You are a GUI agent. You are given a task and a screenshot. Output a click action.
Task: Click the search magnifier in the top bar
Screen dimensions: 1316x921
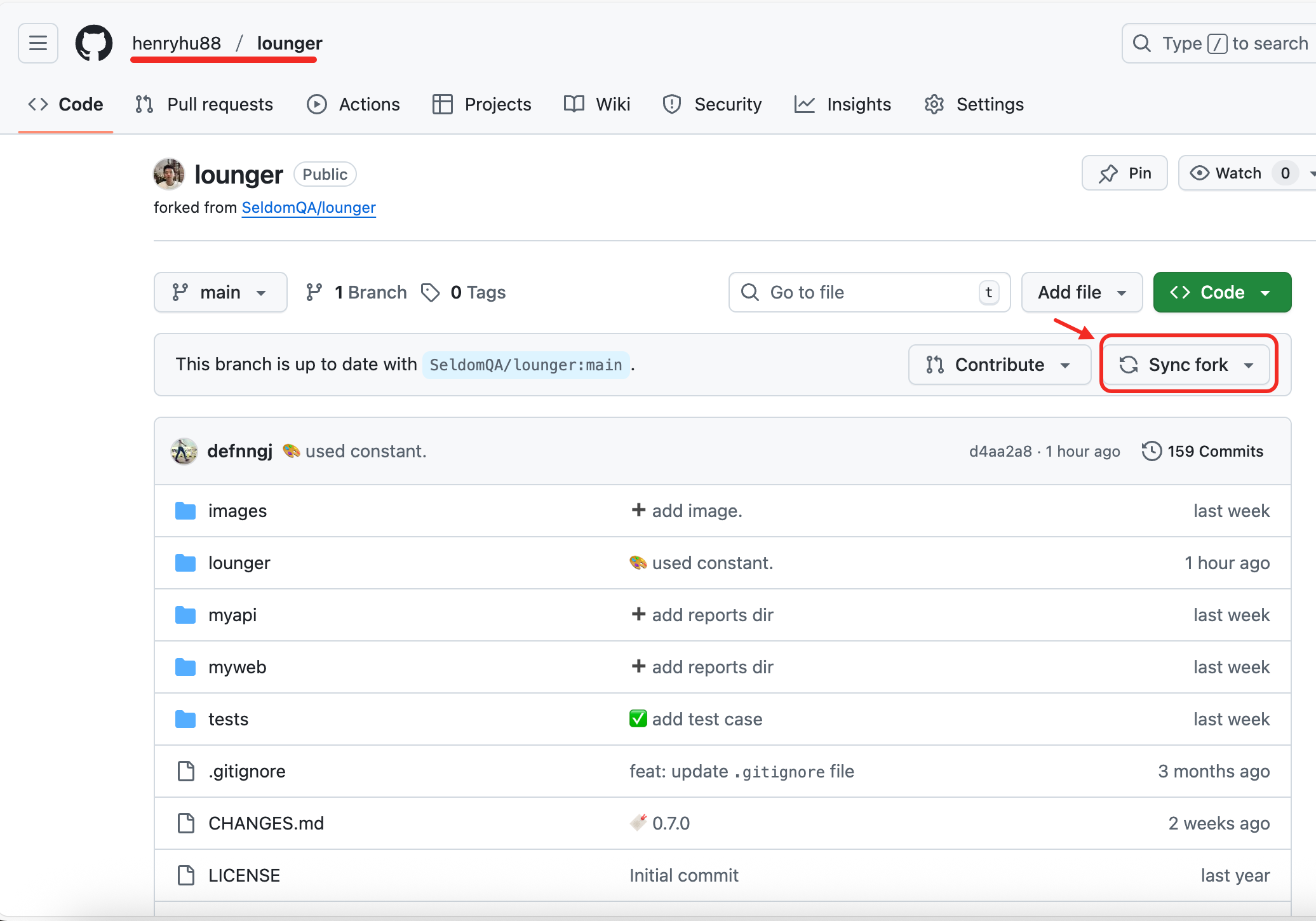coord(1141,43)
